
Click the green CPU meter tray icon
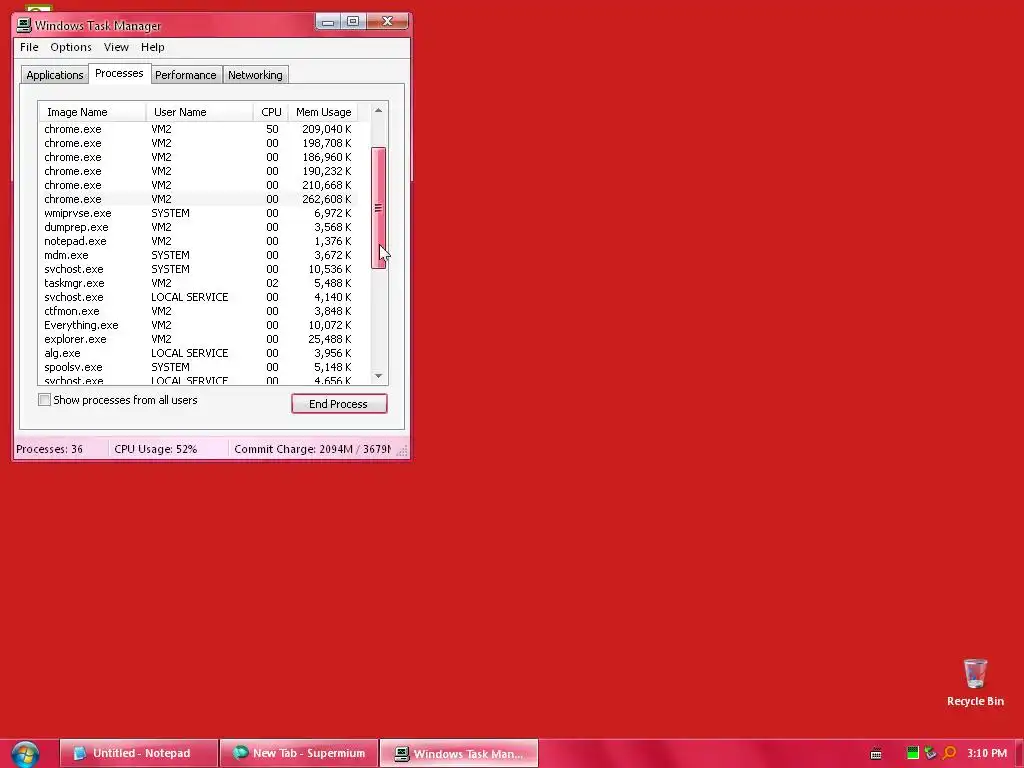click(912, 753)
